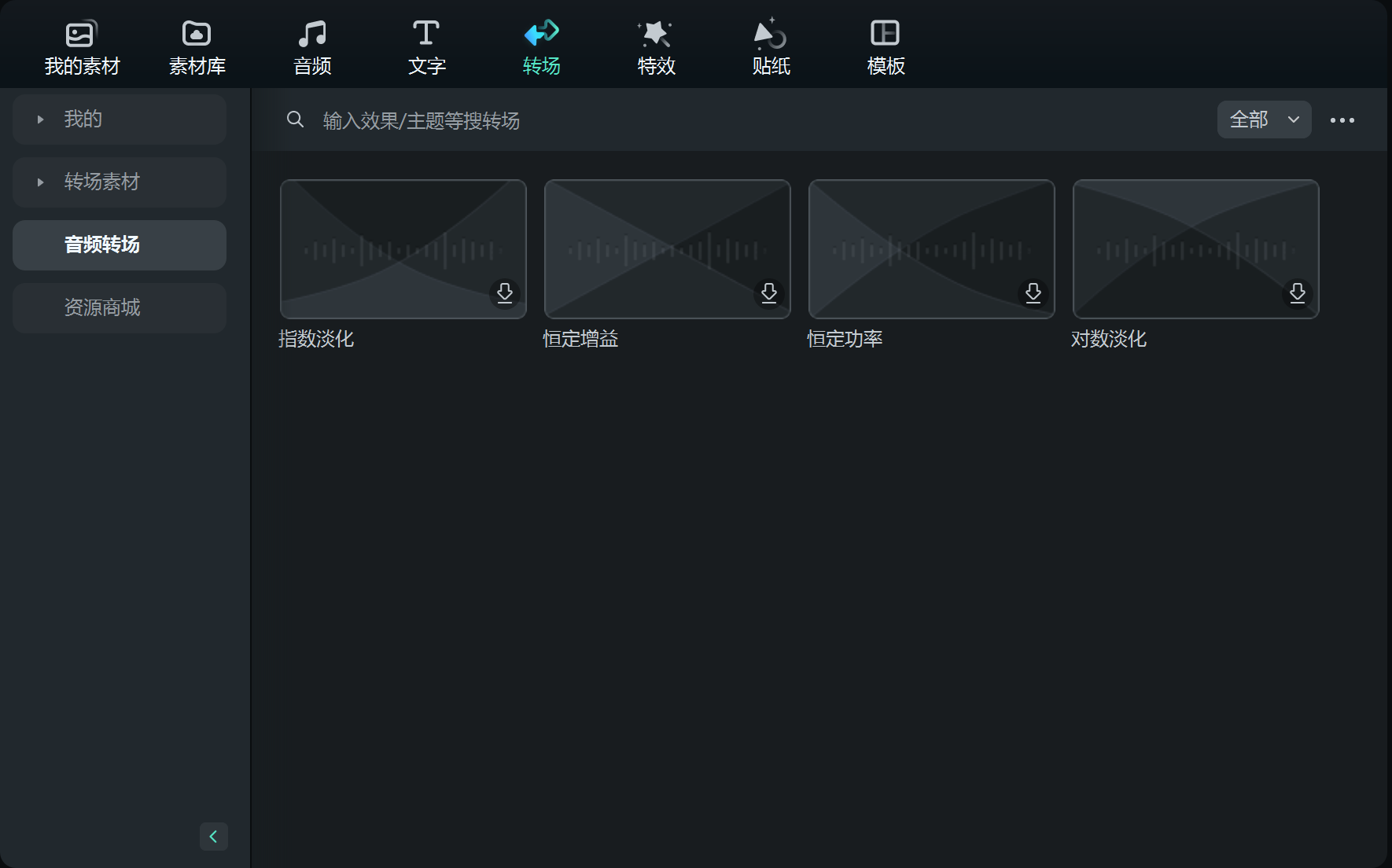Click the 转场 tab label
This screenshot has height=868, width=1392.
coord(542,66)
